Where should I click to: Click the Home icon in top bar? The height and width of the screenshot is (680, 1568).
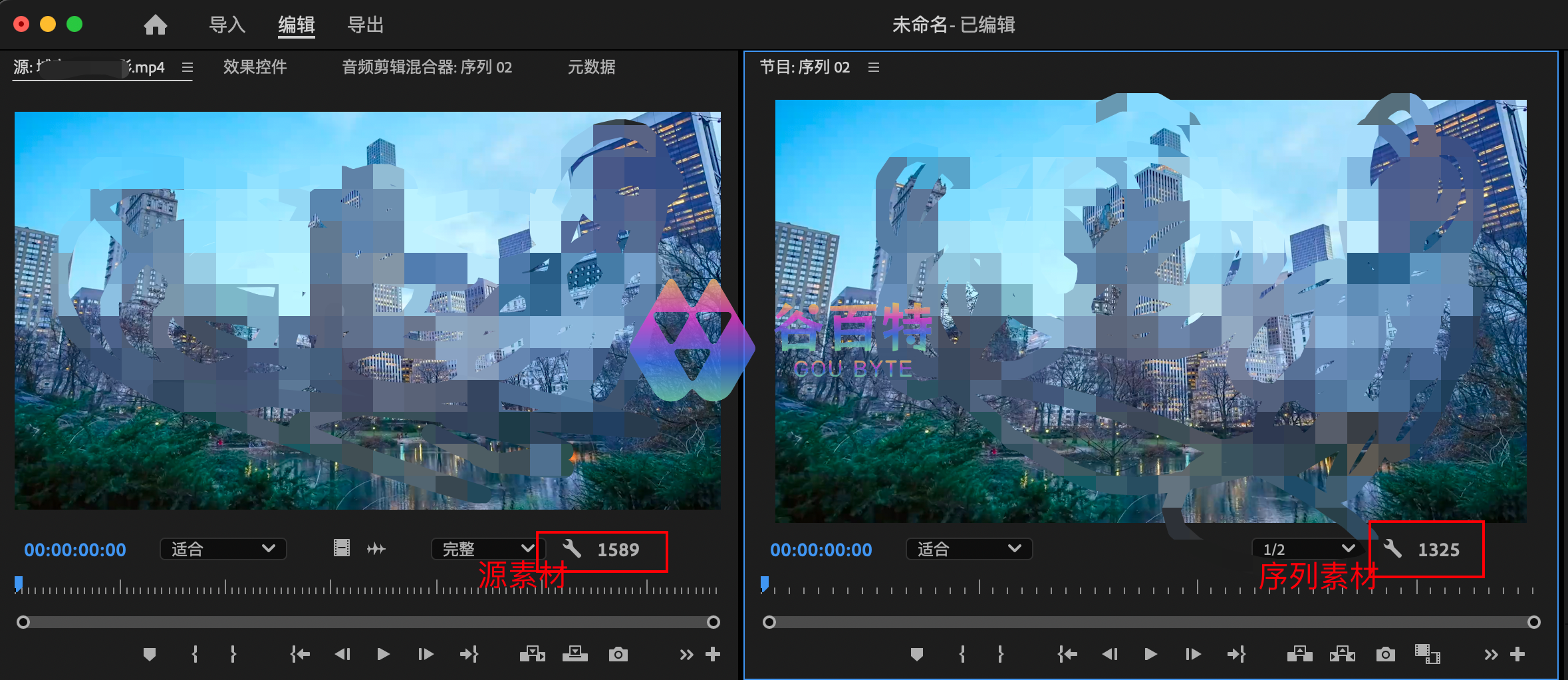pos(155,25)
